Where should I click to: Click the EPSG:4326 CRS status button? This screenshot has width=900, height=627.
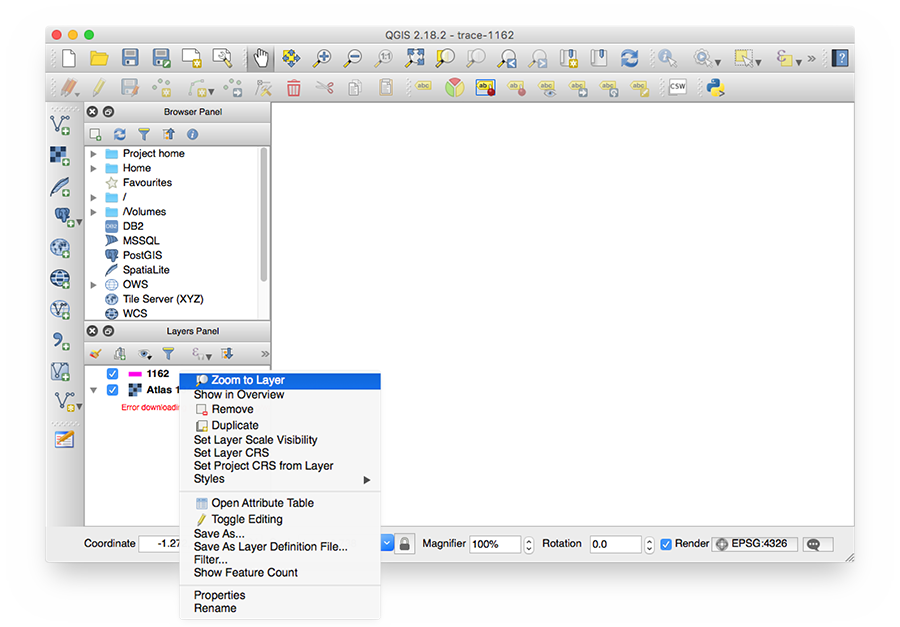pos(754,544)
